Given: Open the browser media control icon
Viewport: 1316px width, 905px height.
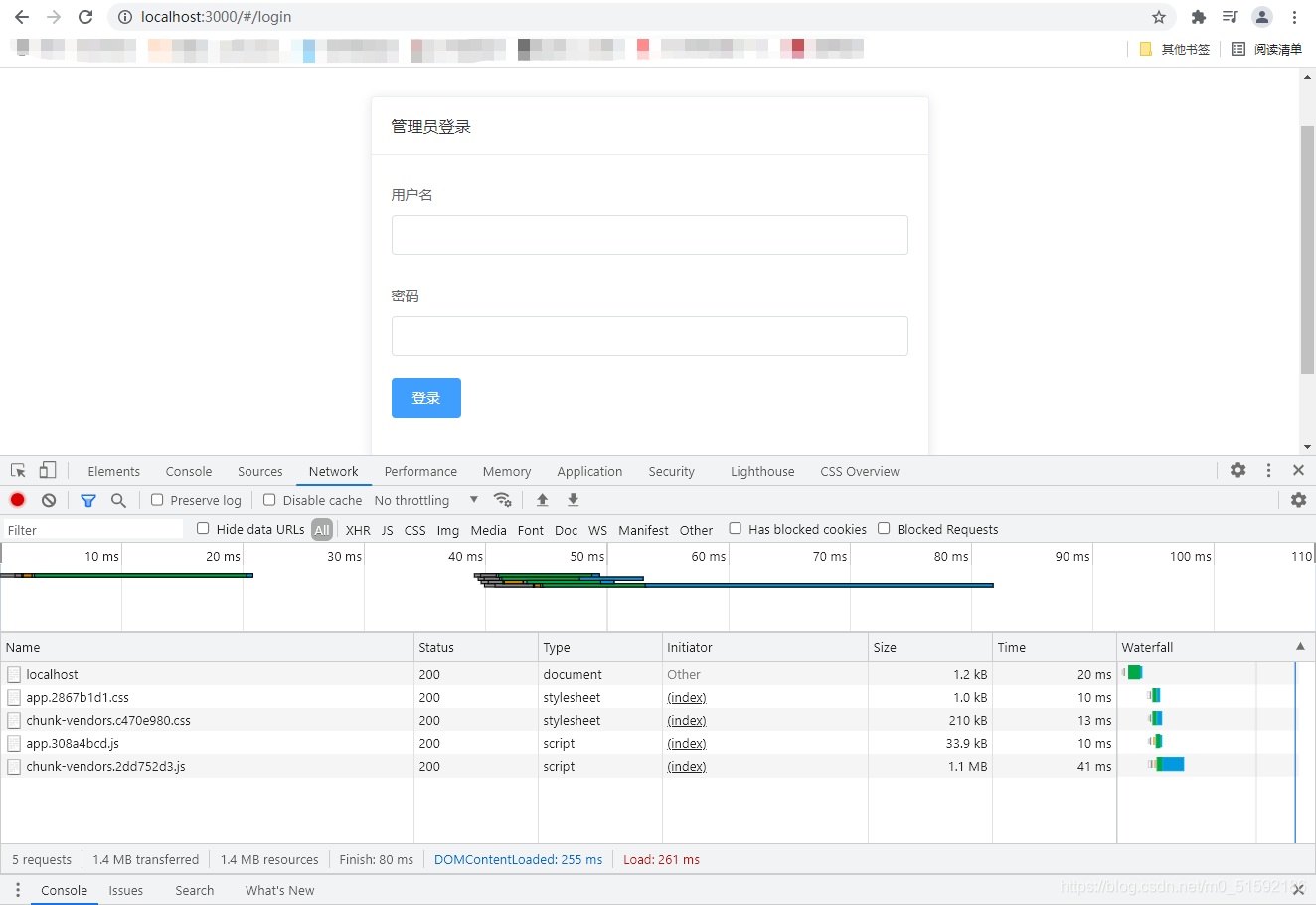Looking at the screenshot, I should 1230,17.
